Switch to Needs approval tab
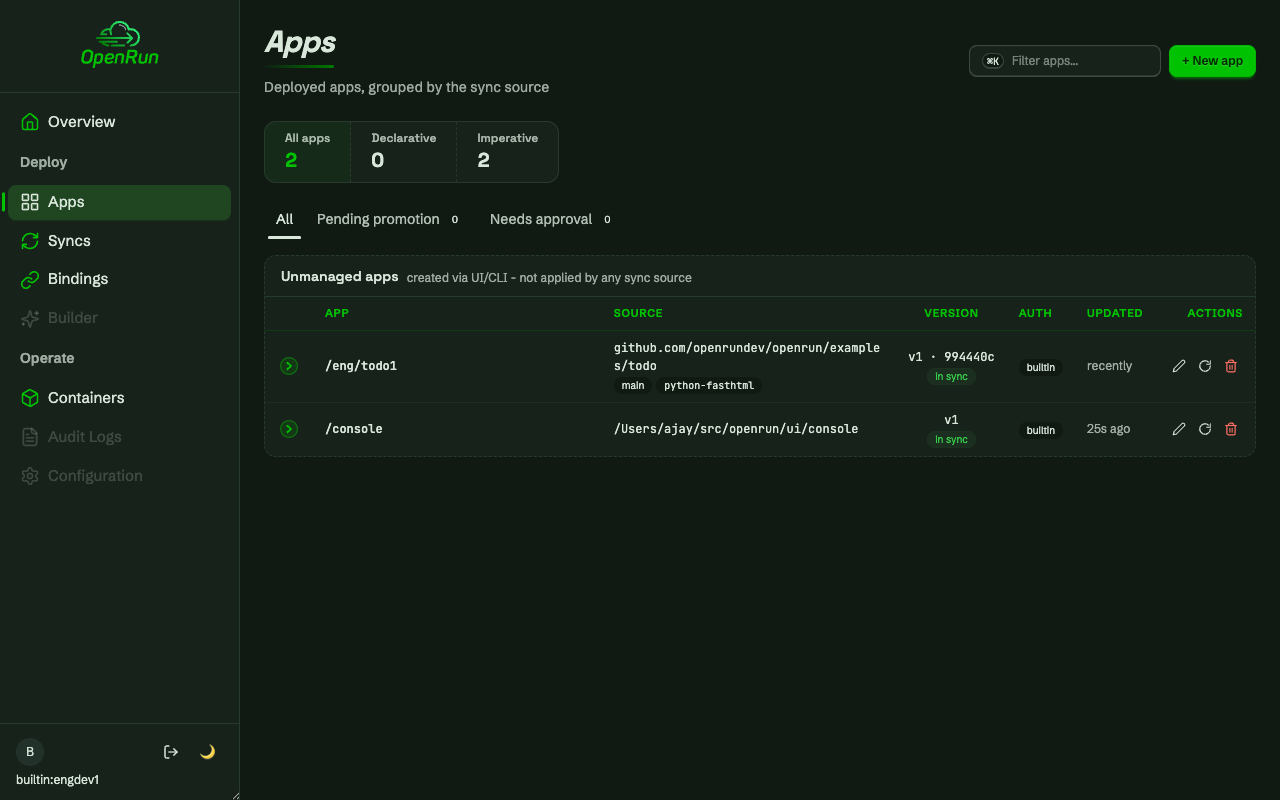 click(x=551, y=219)
